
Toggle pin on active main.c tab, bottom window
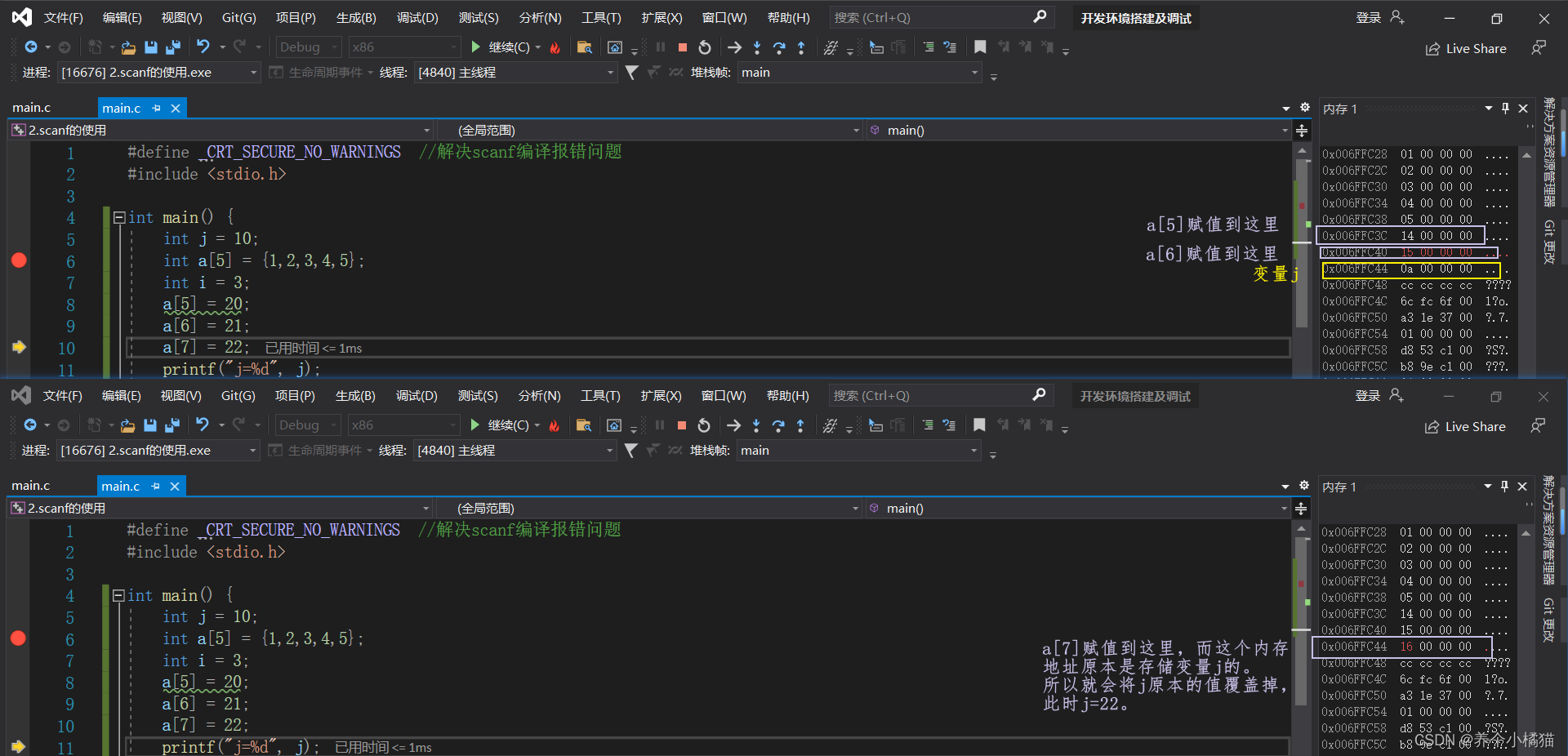point(156,486)
